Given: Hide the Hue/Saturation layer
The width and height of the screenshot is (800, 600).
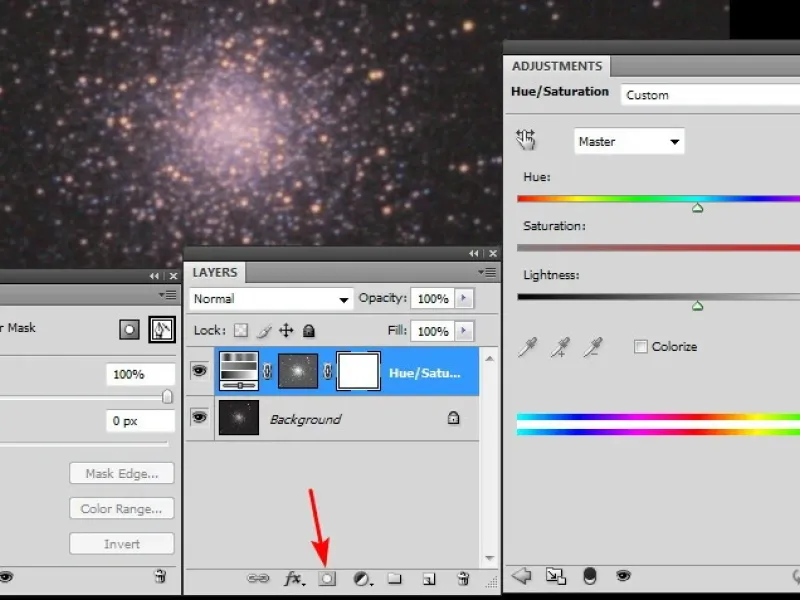Looking at the screenshot, I should tap(199, 371).
